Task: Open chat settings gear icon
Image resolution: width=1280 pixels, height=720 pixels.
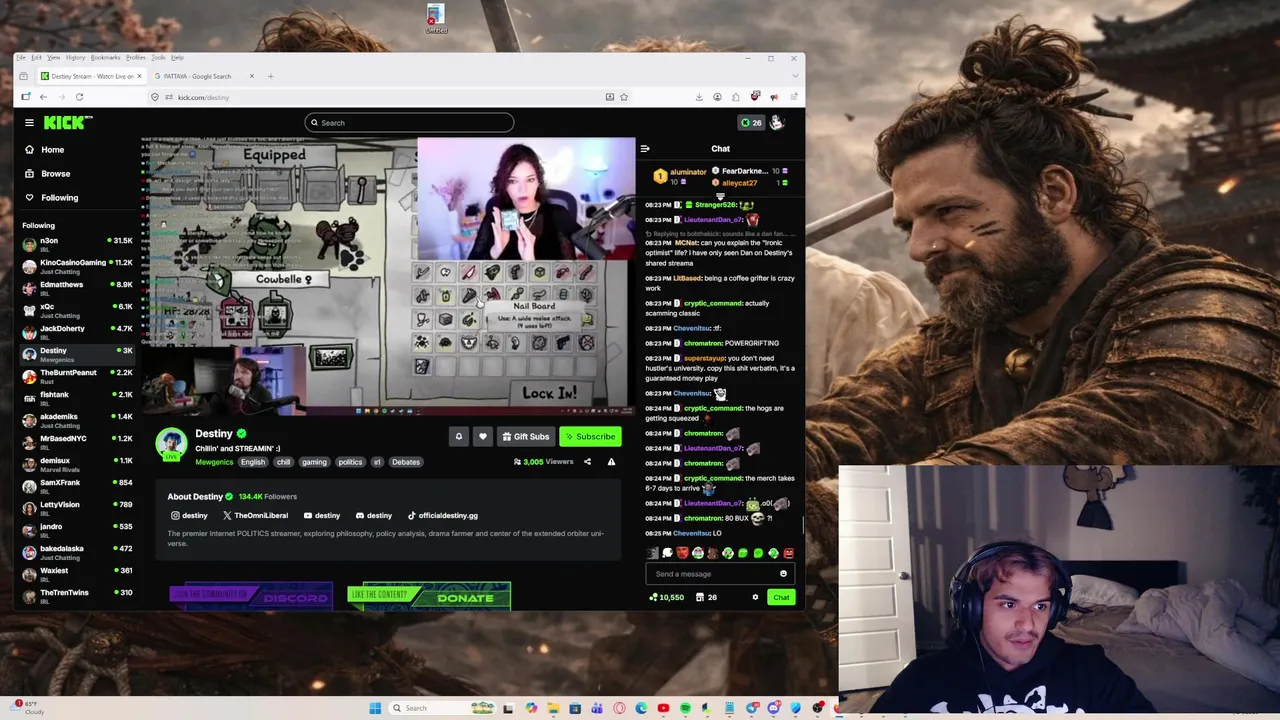Action: pyautogui.click(x=755, y=597)
